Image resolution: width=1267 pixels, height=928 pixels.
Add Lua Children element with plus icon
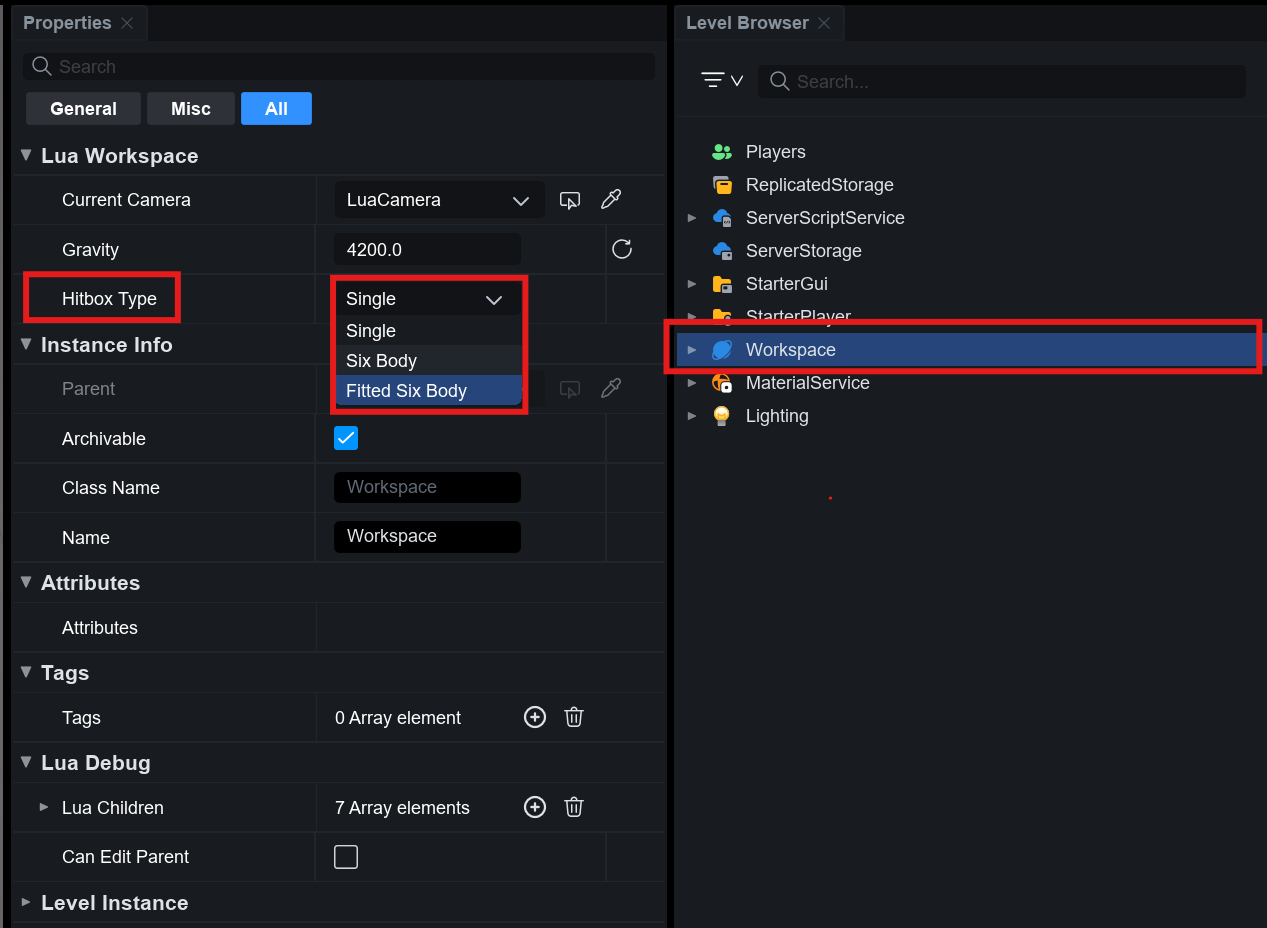pos(535,807)
